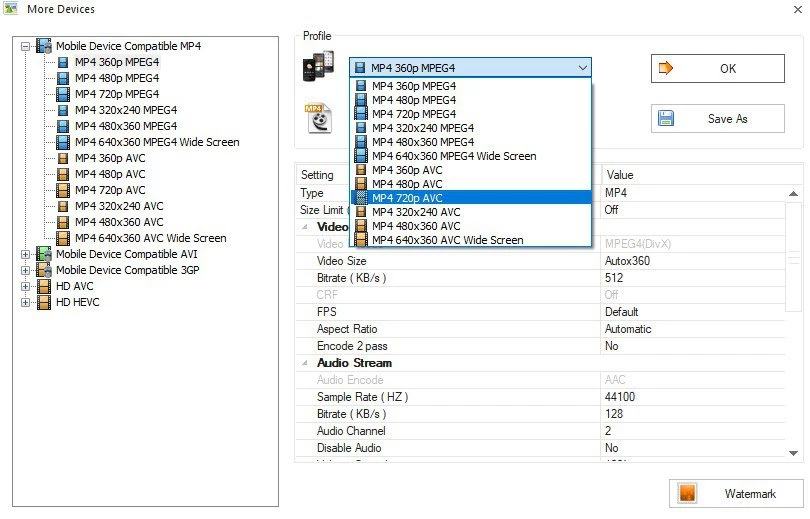Click the HD AVC folder icon in tree
Image resolution: width=810 pixels, height=519 pixels.
pyautogui.click(x=44, y=286)
